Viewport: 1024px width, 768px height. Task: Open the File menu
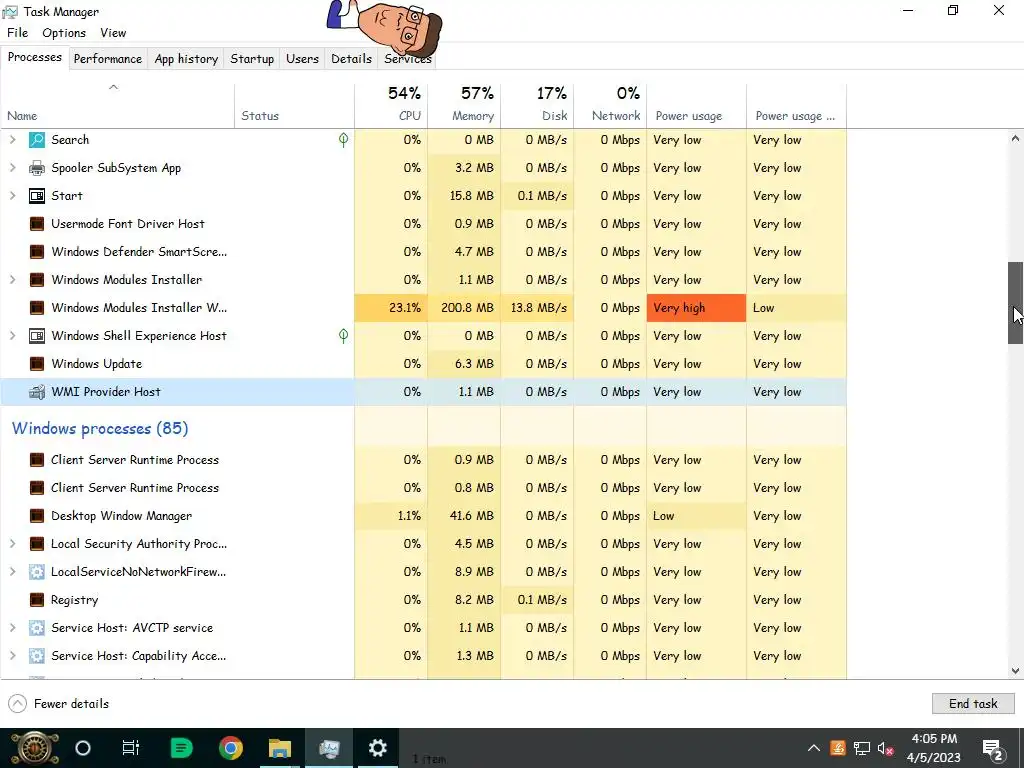point(18,33)
